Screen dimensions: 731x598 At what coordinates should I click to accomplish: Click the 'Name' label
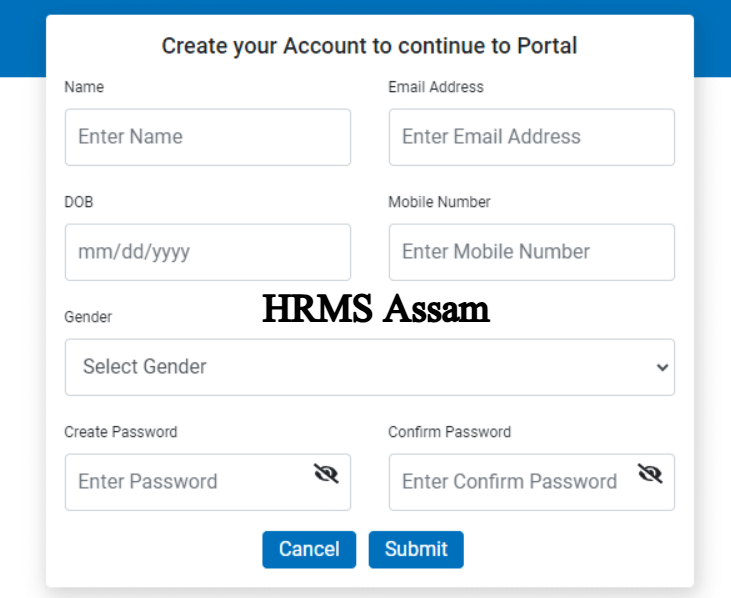click(84, 87)
